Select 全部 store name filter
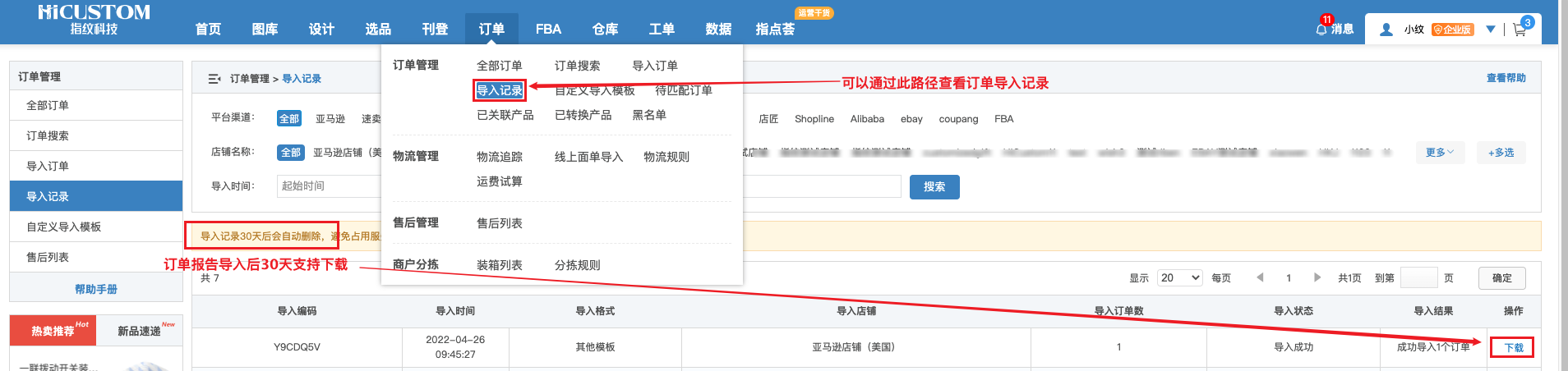 pyautogui.click(x=290, y=153)
